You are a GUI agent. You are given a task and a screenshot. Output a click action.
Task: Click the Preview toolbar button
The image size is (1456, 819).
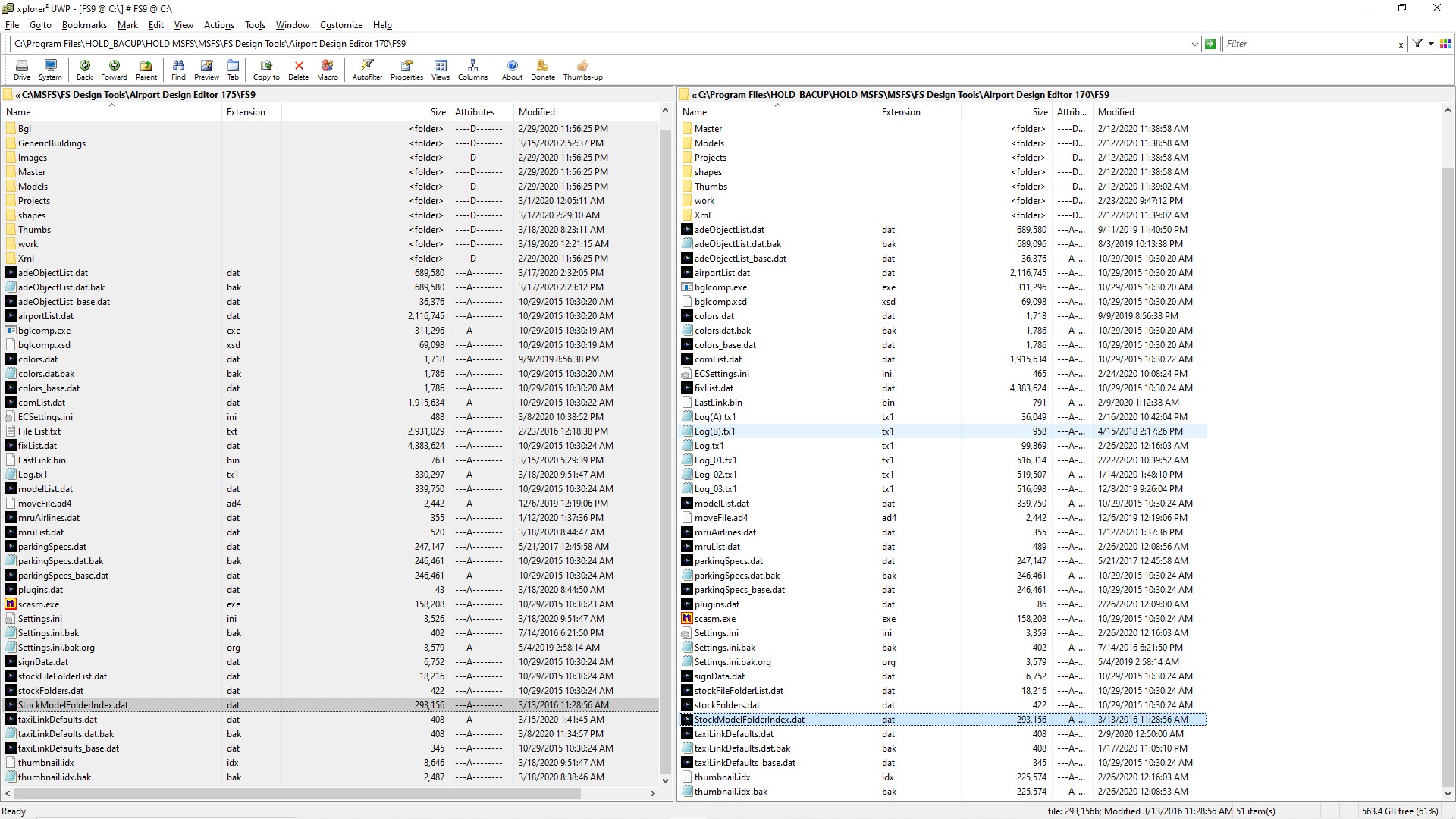[x=206, y=69]
